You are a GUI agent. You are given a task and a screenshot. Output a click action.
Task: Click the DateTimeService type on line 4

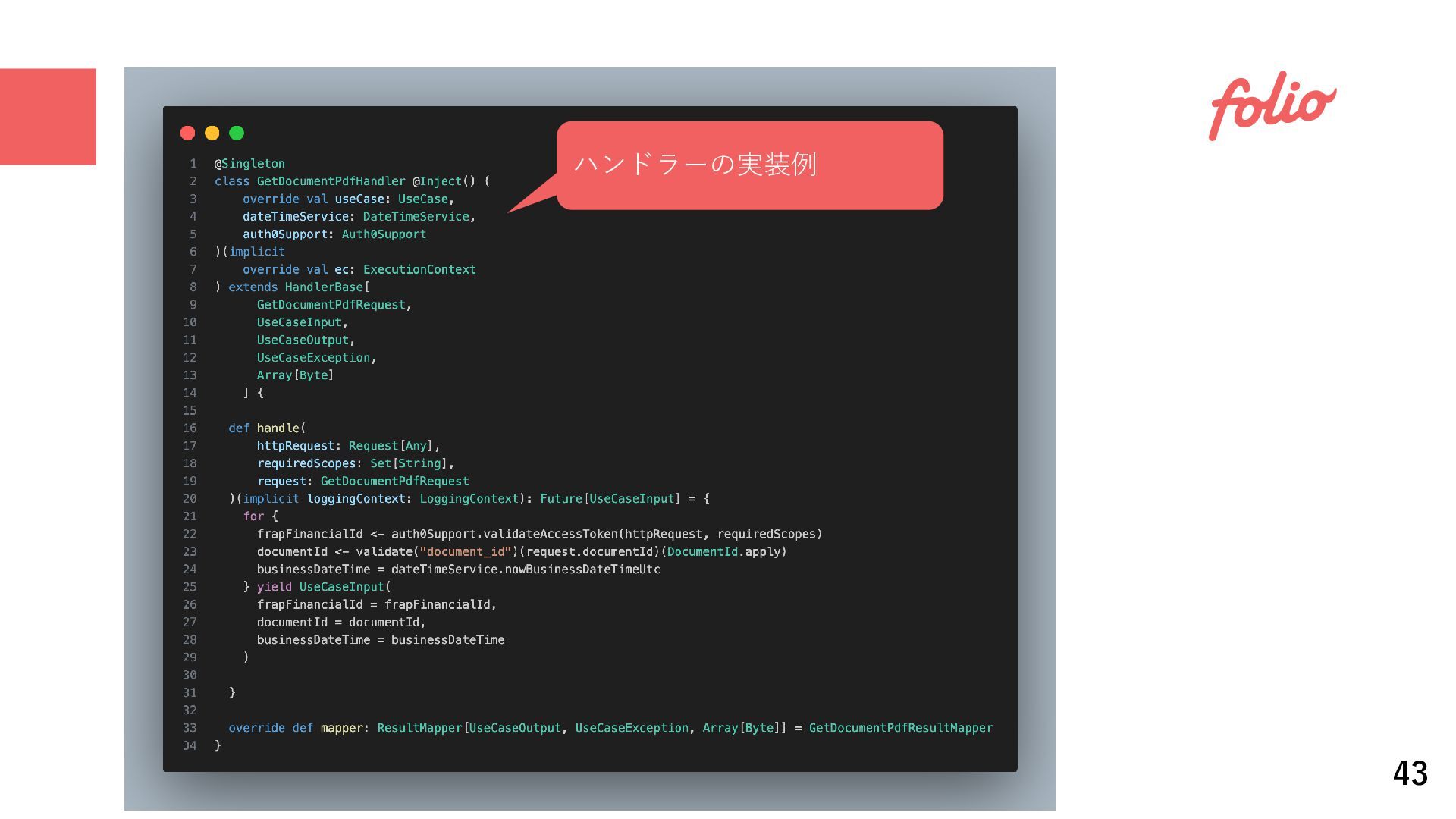point(416,217)
